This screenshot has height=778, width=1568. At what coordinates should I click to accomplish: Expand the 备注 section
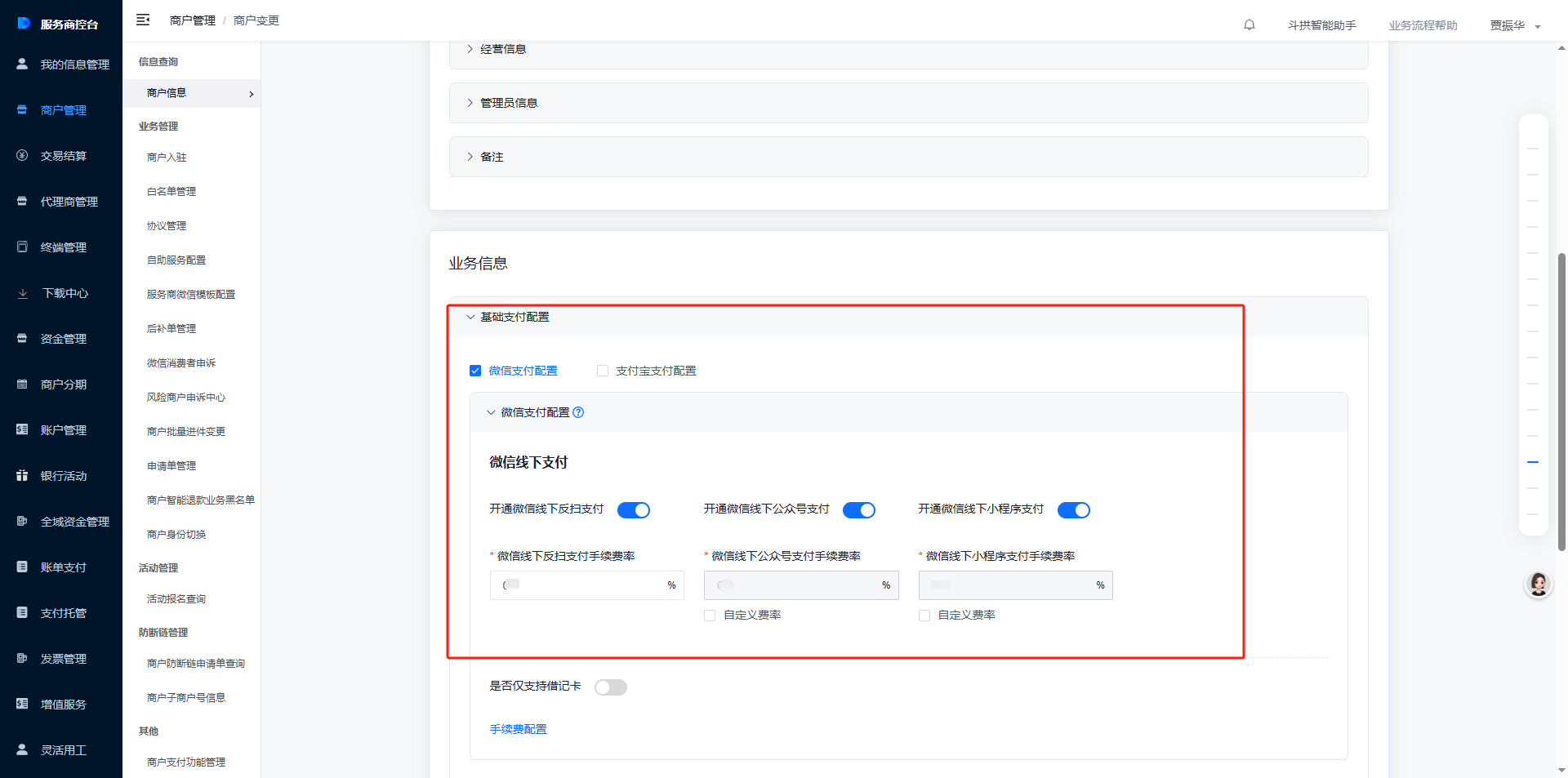click(492, 157)
